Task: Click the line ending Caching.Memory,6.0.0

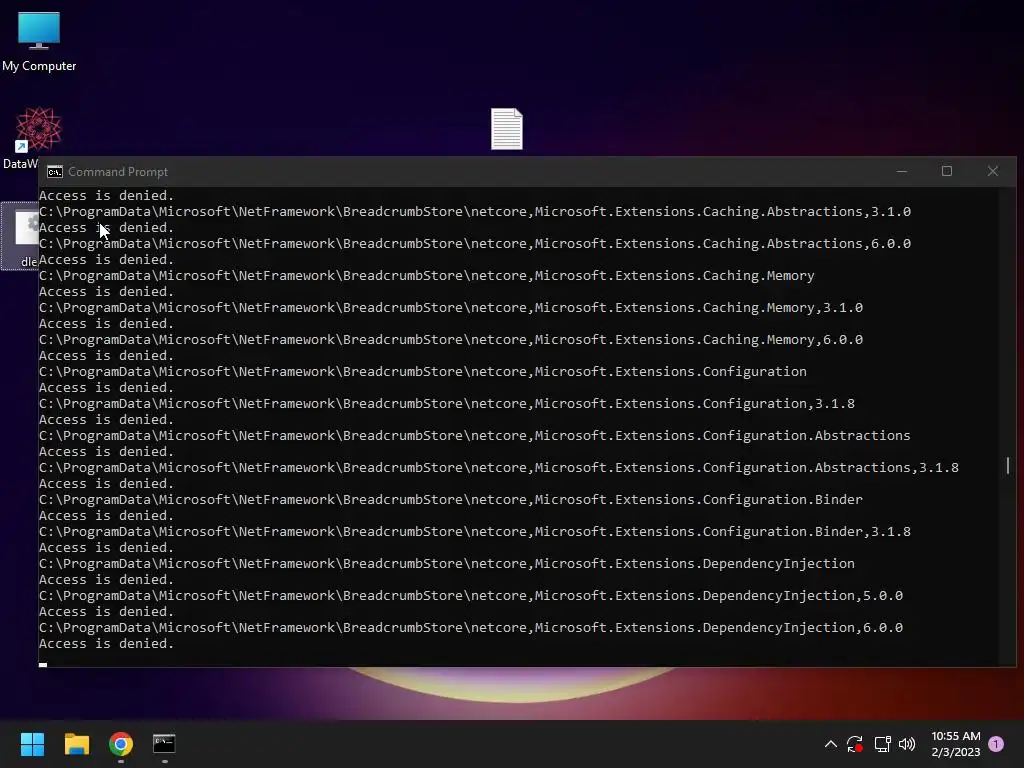Action: tap(451, 340)
